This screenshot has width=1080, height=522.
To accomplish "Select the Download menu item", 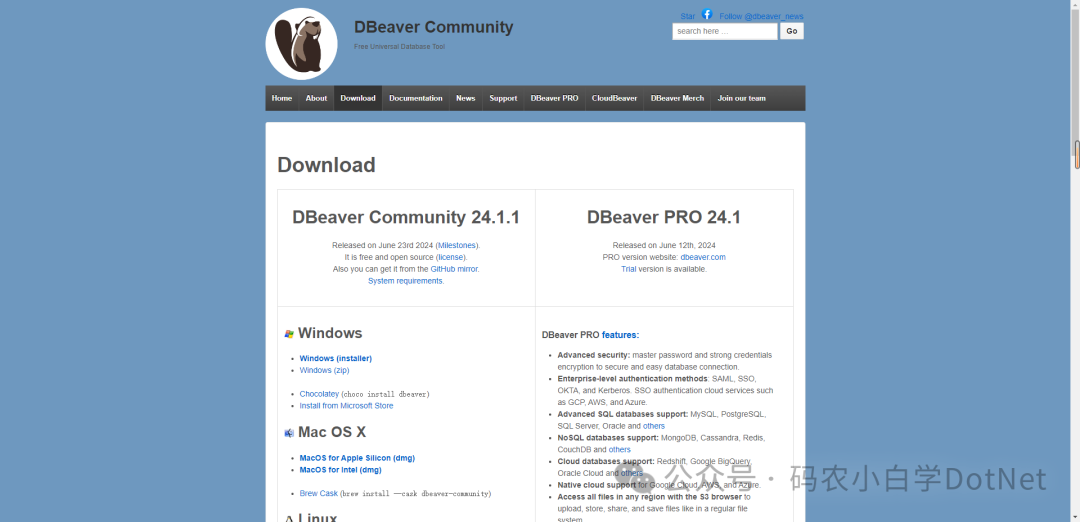I will click(358, 98).
